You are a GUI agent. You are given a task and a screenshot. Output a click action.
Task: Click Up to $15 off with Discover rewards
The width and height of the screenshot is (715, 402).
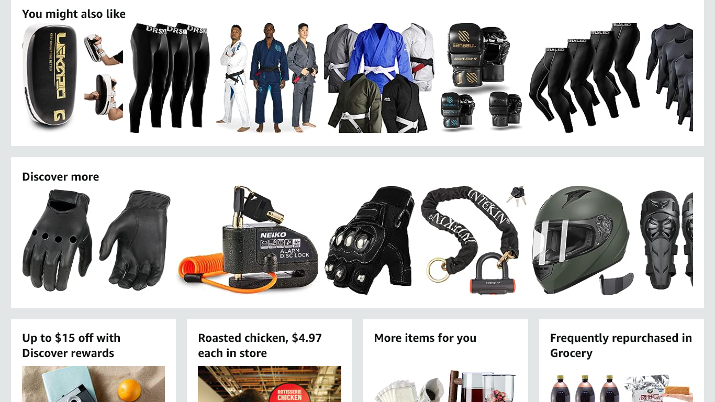71,345
